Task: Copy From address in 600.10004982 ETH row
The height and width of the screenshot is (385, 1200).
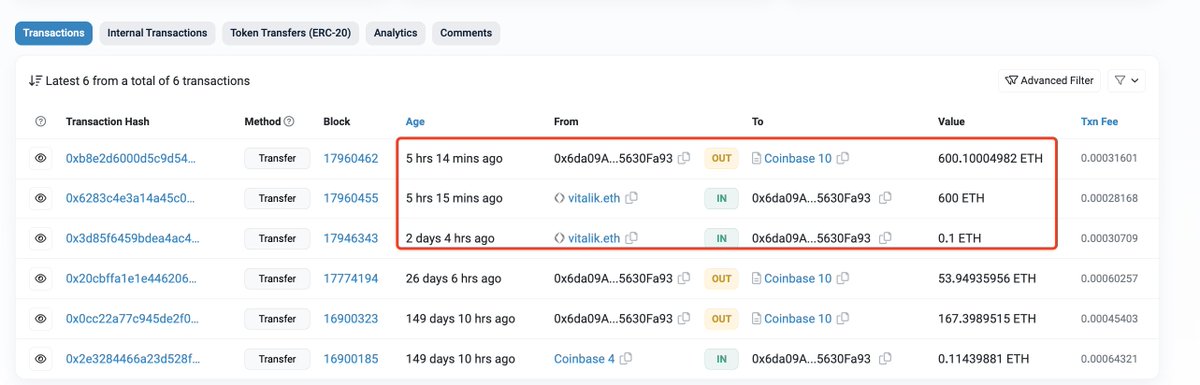Action: [x=684, y=158]
